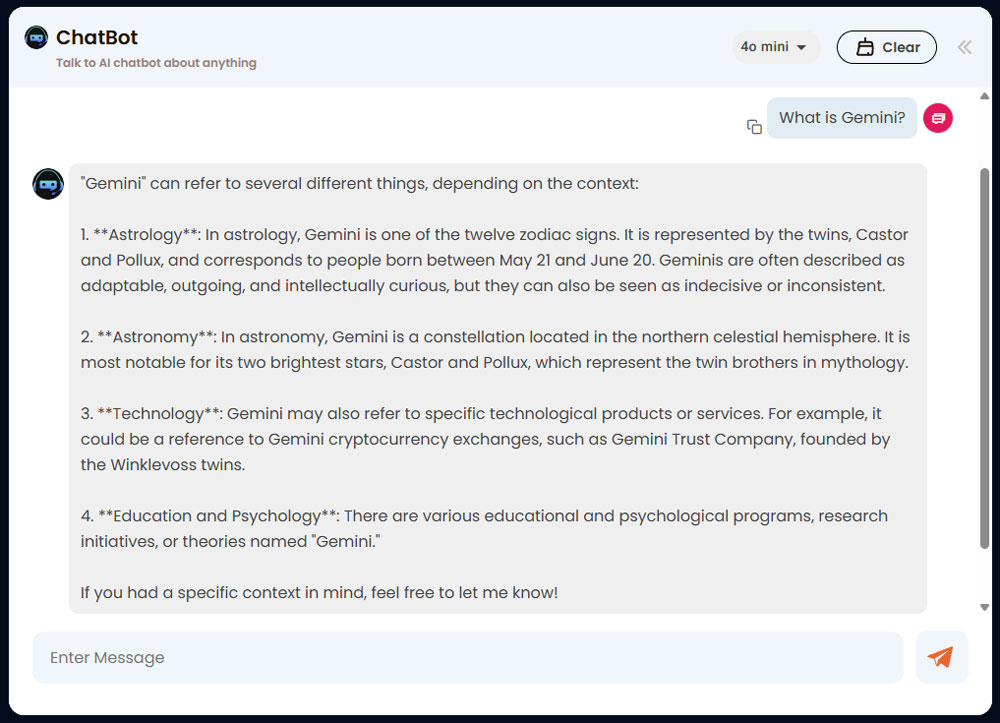Click the "Talk to AI chatbot about anything" subtitle

click(156, 63)
